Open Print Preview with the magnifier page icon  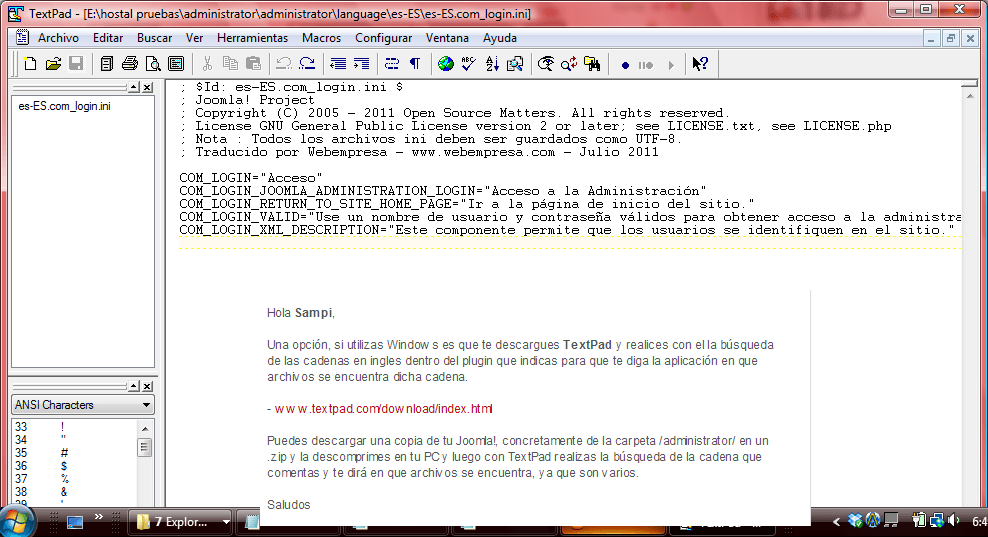pos(153,64)
